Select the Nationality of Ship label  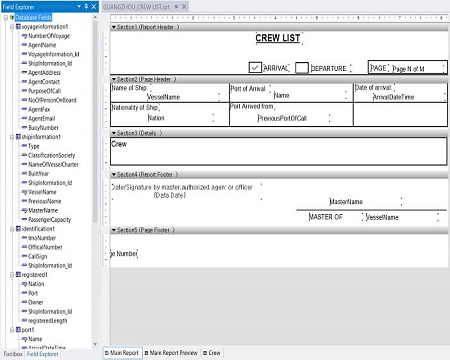135,107
